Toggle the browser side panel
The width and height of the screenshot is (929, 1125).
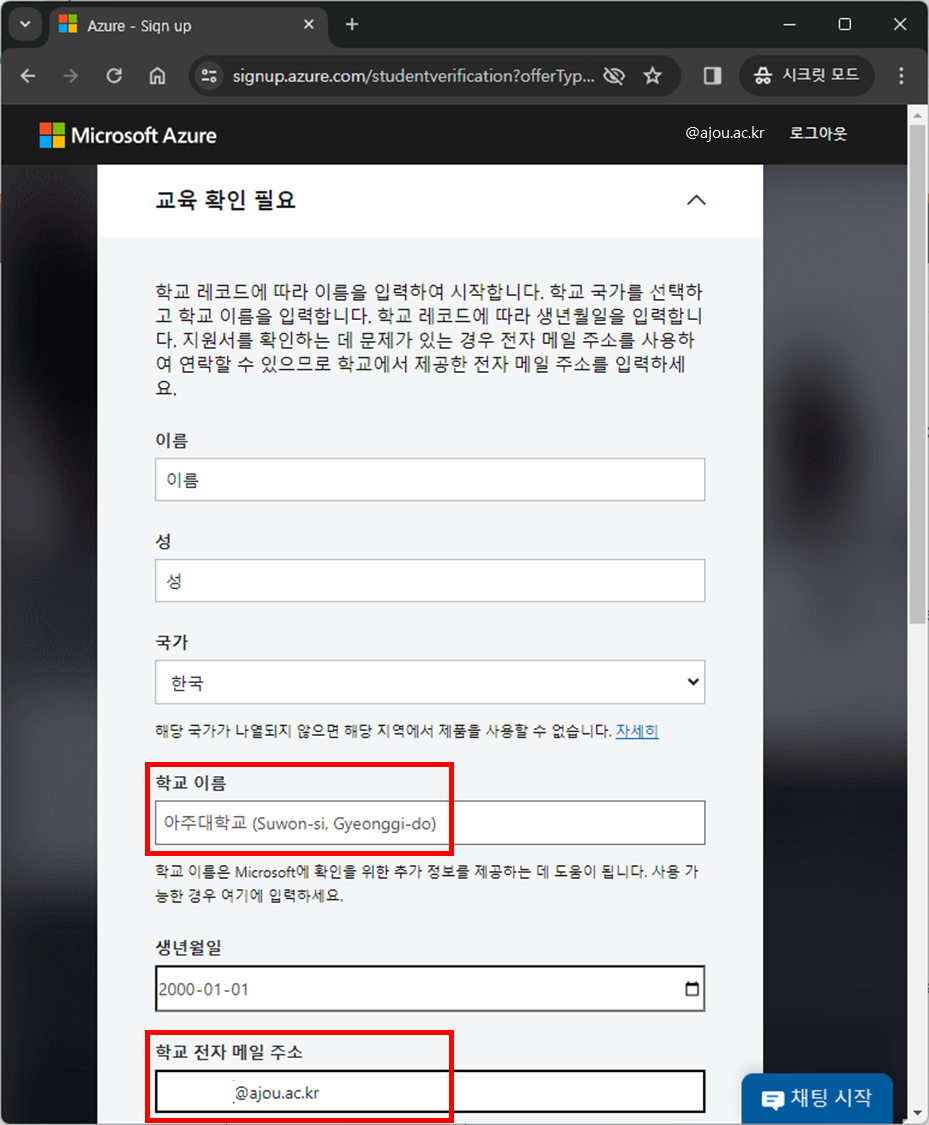coord(712,76)
